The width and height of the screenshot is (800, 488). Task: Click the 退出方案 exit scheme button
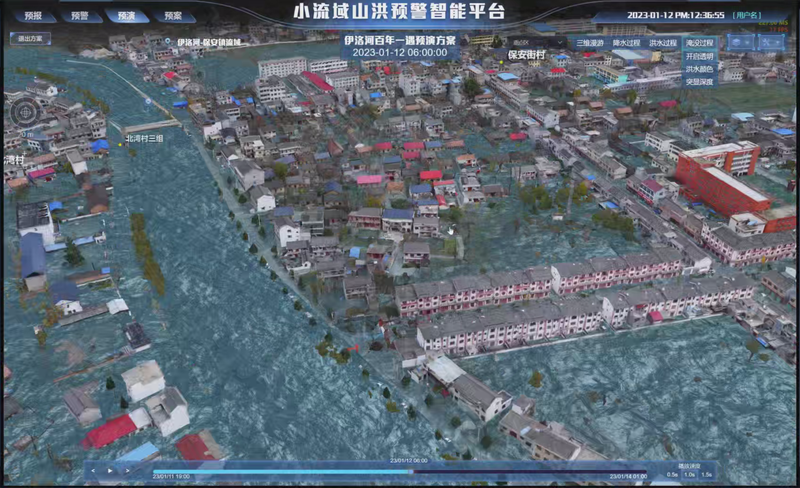(31, 38)
